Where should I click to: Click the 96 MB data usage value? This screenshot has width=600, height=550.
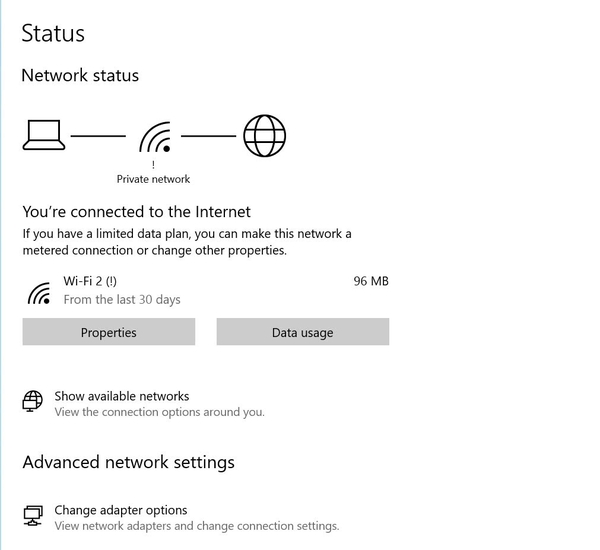click(x=371, y=281)
